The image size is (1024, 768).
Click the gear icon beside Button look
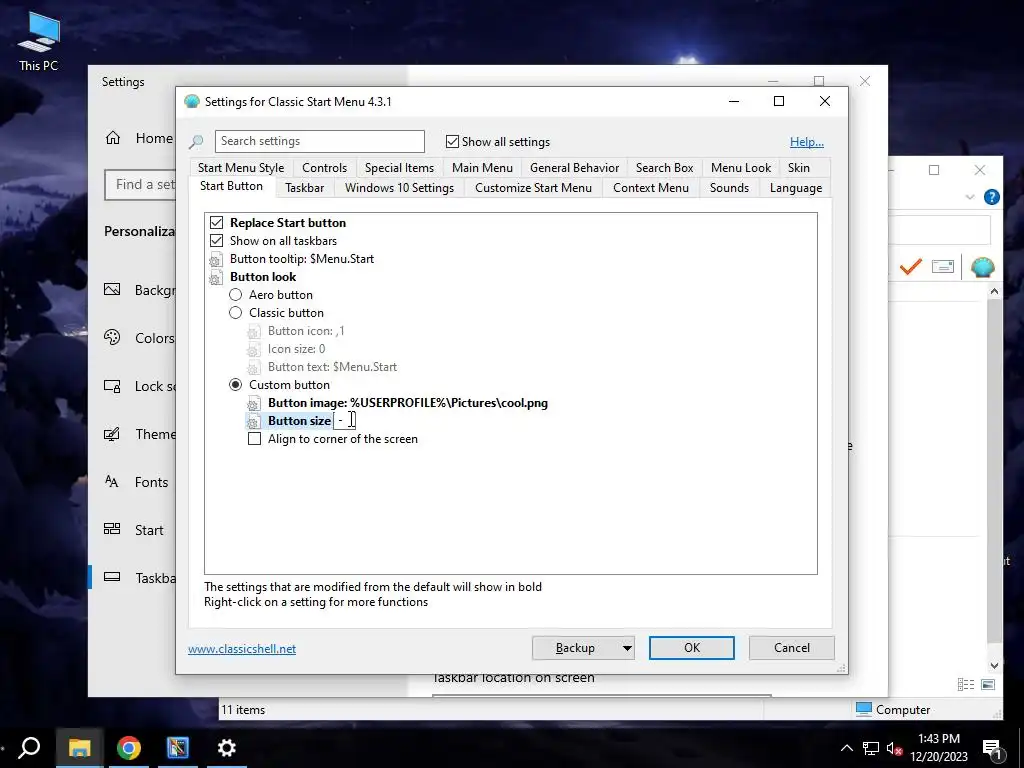pyautogui.click(x=216, y=277)
